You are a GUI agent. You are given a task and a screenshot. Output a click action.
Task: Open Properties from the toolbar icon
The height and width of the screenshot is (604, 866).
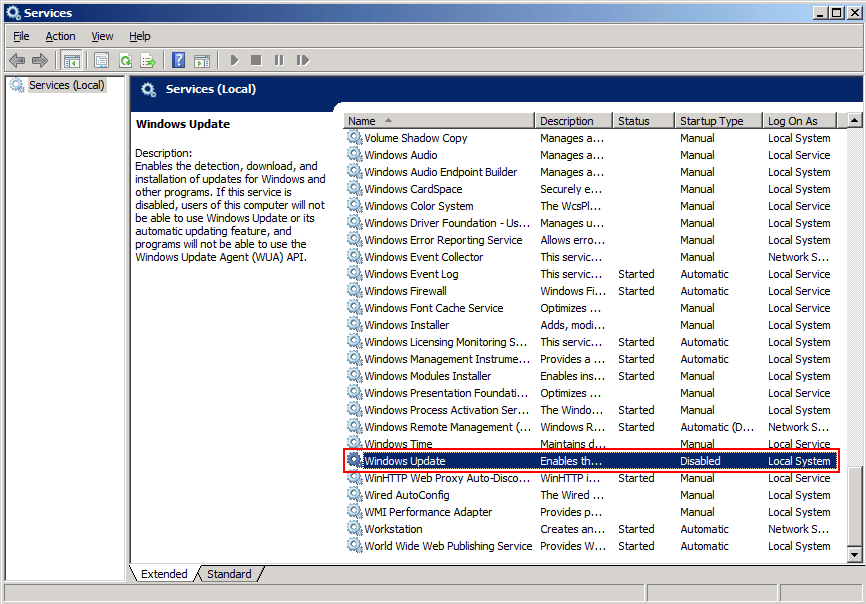point(101,60)
